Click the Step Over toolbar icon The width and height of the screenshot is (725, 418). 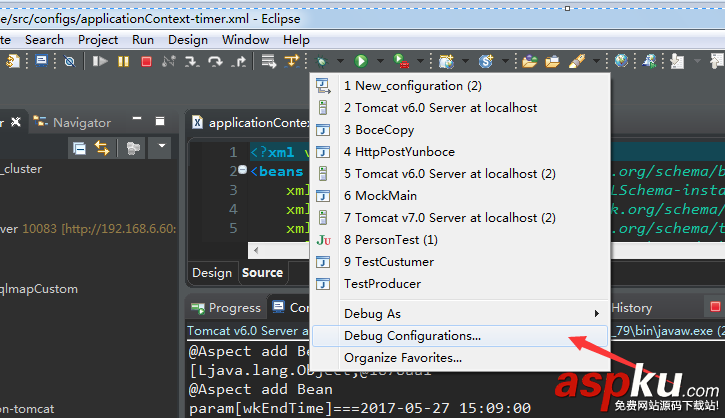pos(215,61)
